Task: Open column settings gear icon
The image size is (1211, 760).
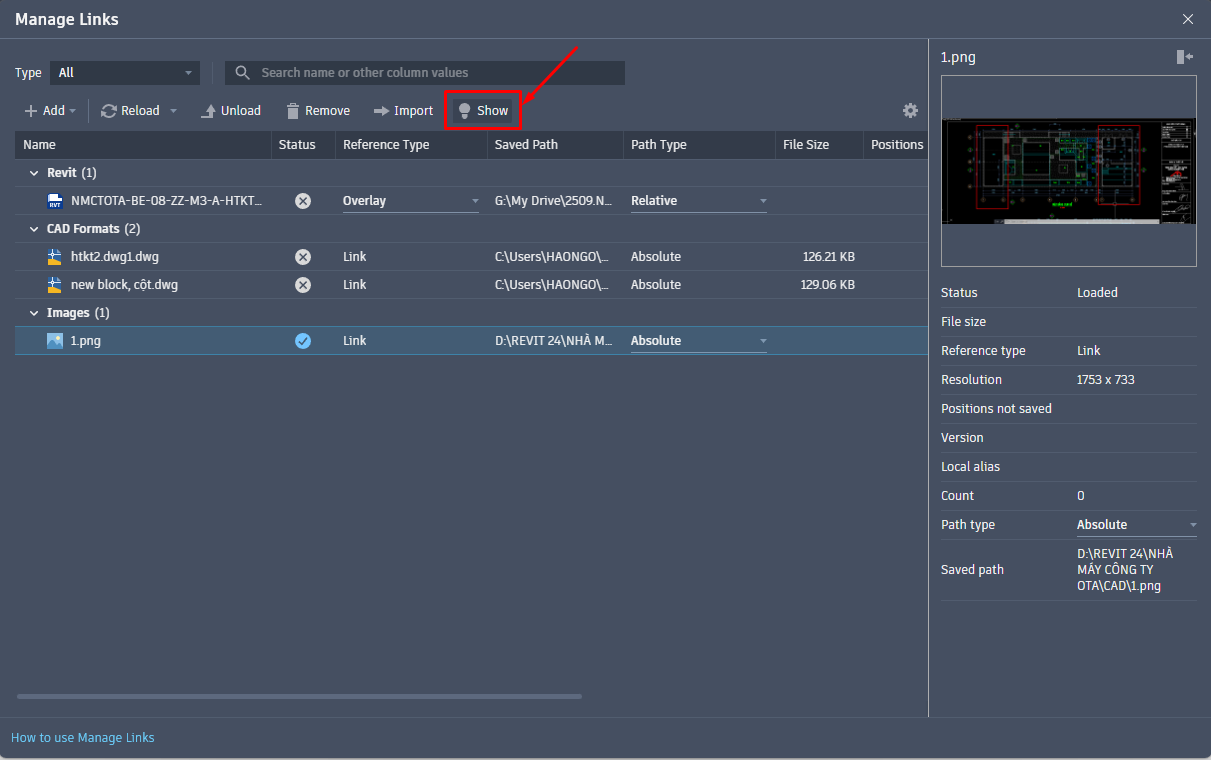Action: (x=910, y=111)
